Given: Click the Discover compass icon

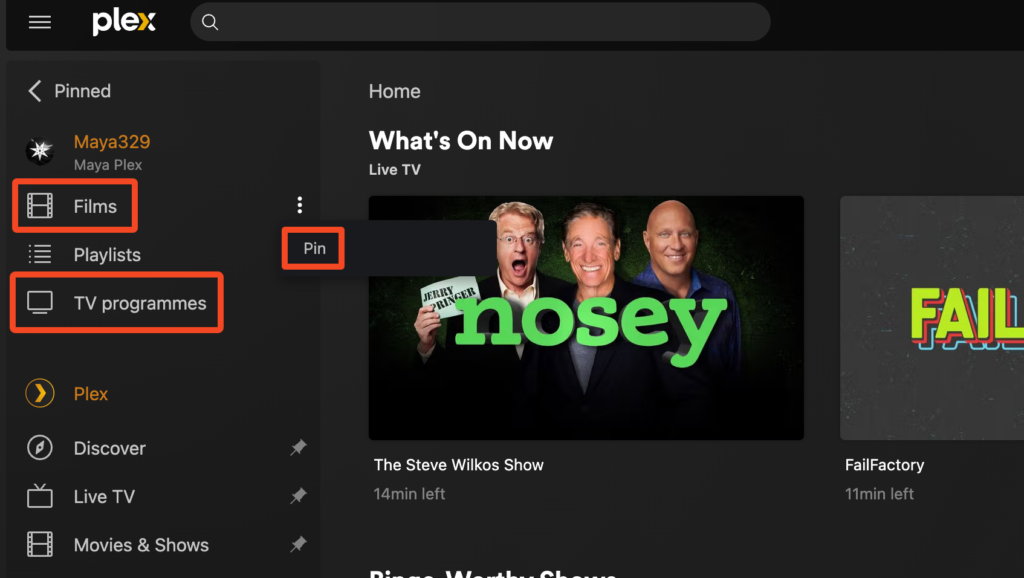Looking at the screenshot, I should coord(40,448).
